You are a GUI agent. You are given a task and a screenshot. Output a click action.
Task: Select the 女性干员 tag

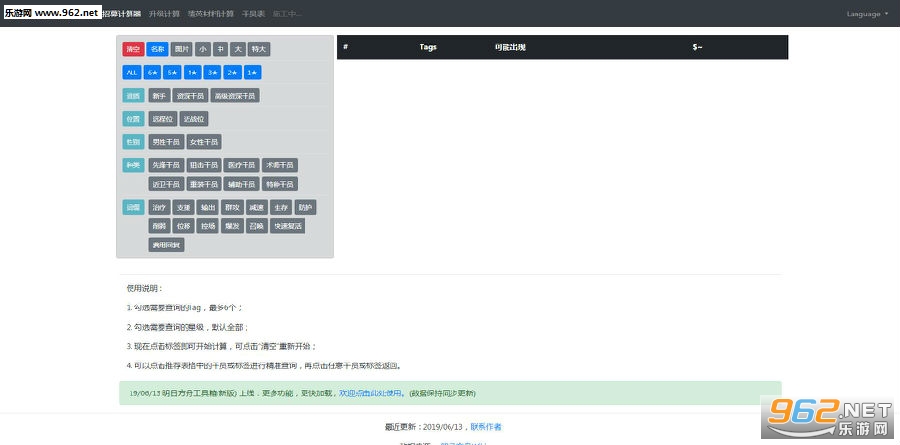pos(204,142)
